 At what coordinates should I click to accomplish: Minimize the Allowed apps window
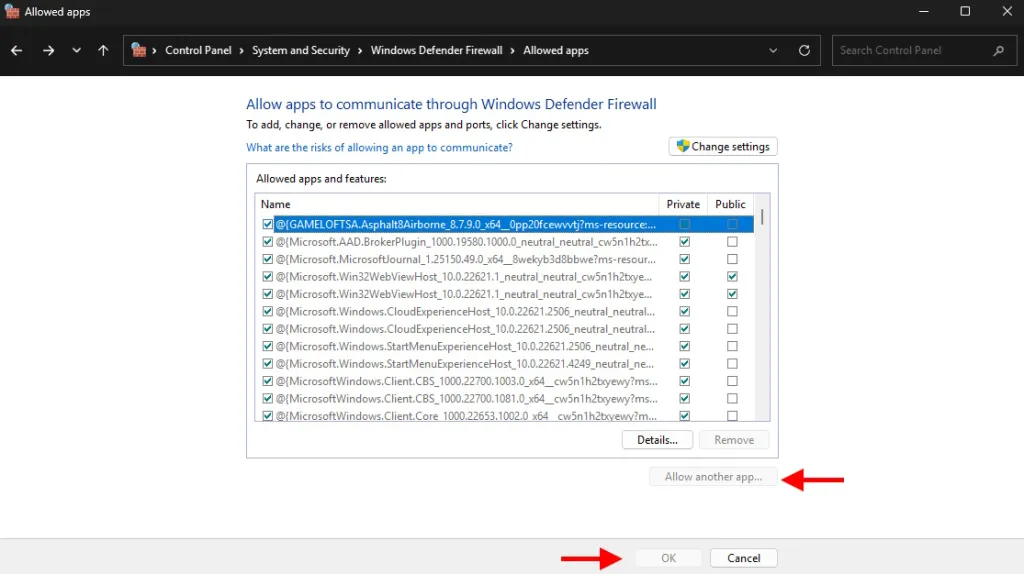coord(923,12)
